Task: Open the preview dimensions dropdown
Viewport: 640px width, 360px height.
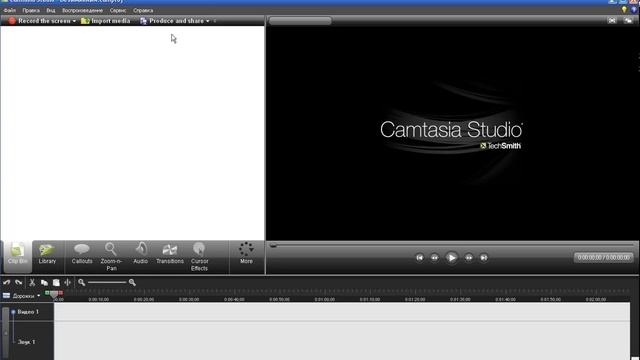Action: tap(300, 21)
